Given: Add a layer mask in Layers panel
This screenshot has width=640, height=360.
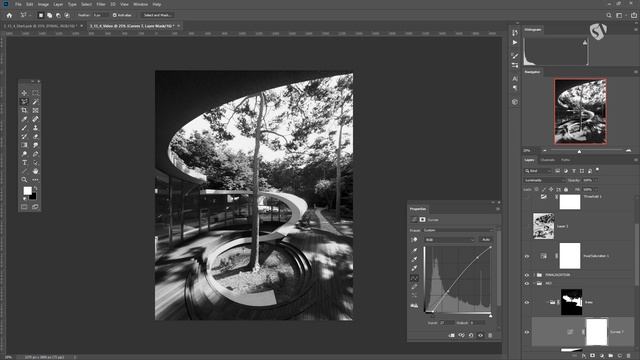Looking at the screenshot, I should click(x=593, y=356).
